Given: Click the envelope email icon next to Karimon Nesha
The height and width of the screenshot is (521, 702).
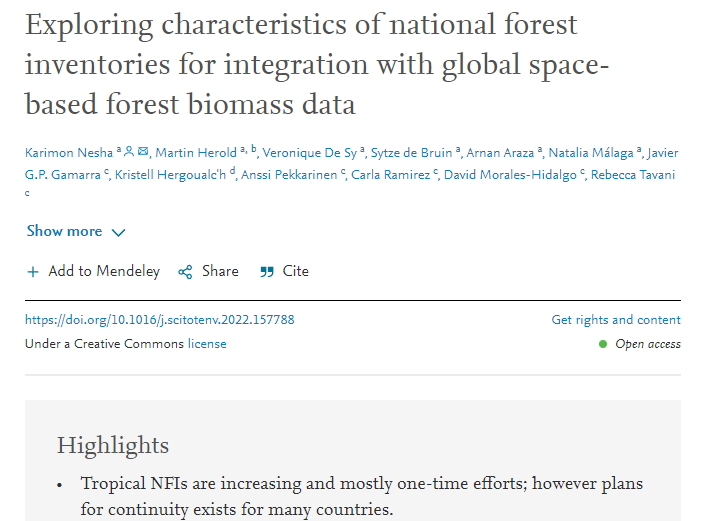Looking at the screenshot, I should 143,151.
